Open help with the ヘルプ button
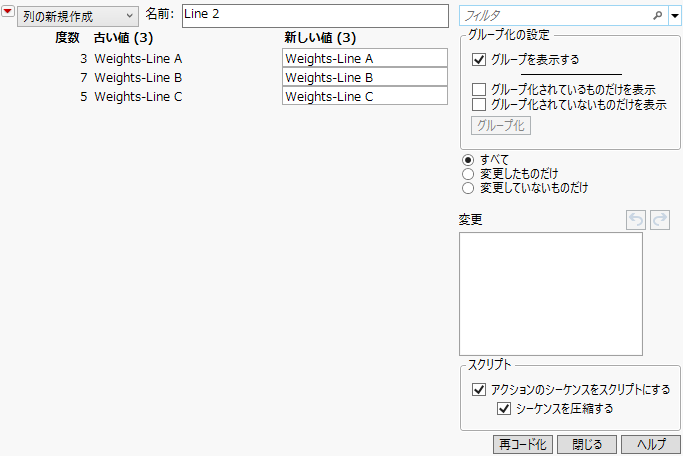Image resolution: width=683 pixels, height=456 pixels. pyautogui.click(x=650, y=445)
